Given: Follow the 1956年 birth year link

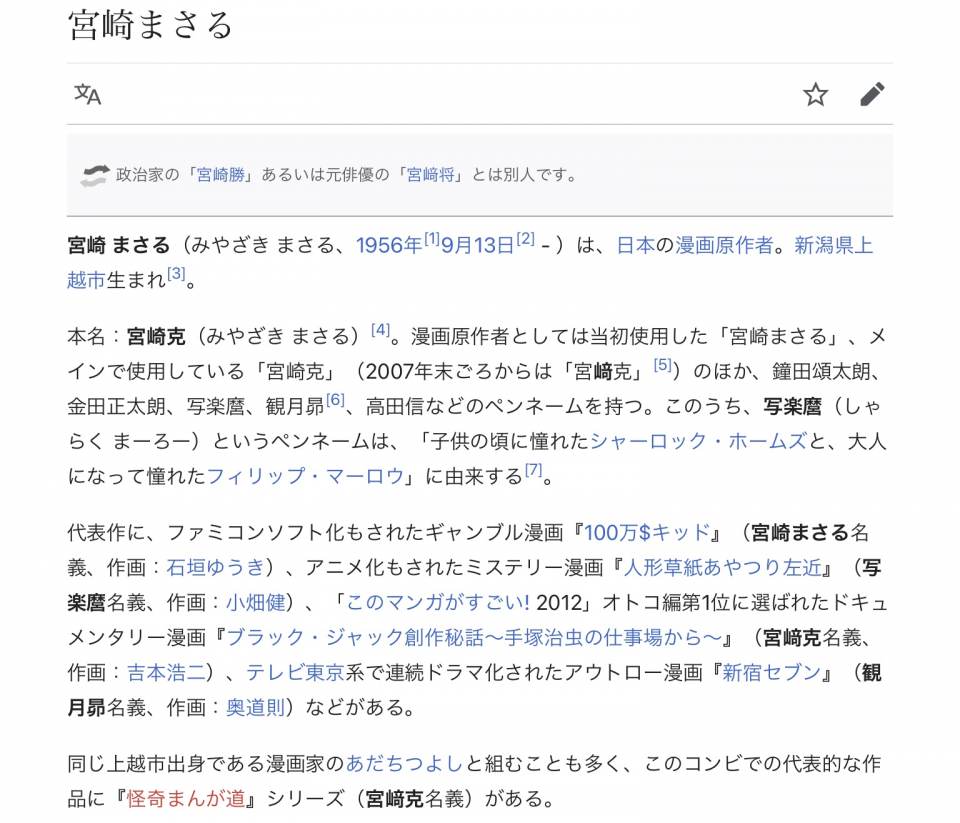Looking at the screenshot, I should coord(389,246).
